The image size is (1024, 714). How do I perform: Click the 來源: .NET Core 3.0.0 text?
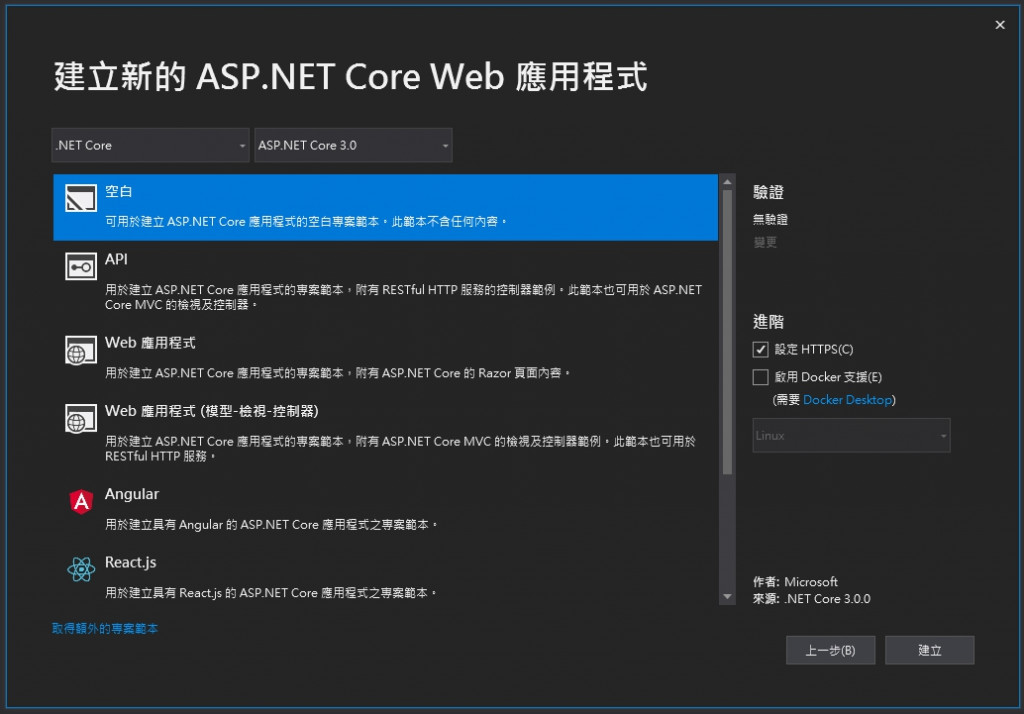[x=812, y=598]
